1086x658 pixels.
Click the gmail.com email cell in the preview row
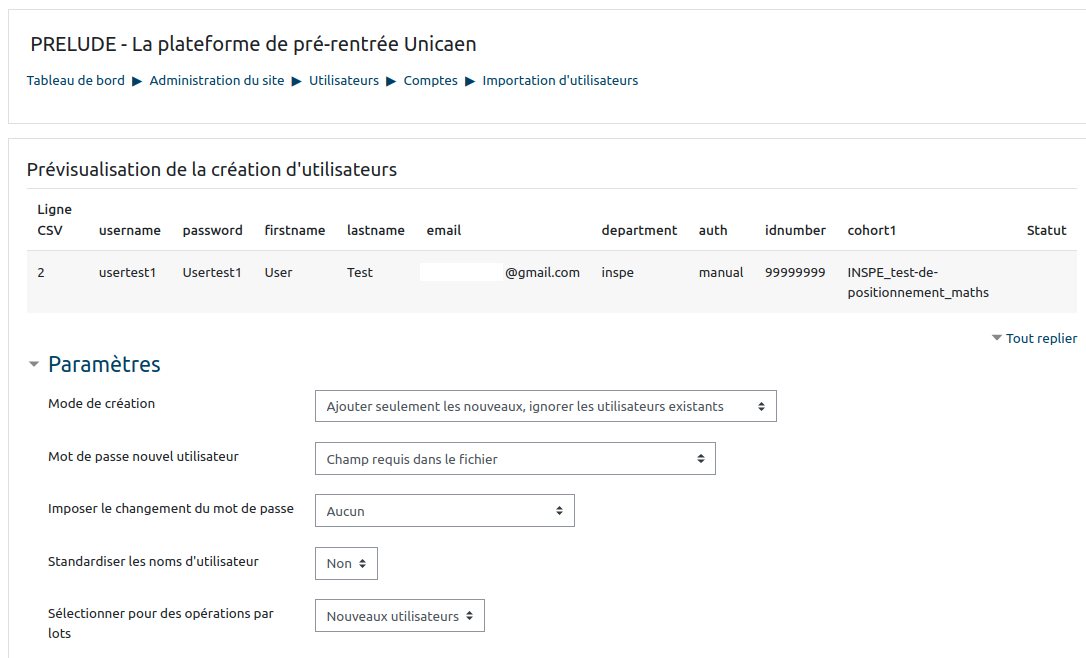tap(542, 272)
